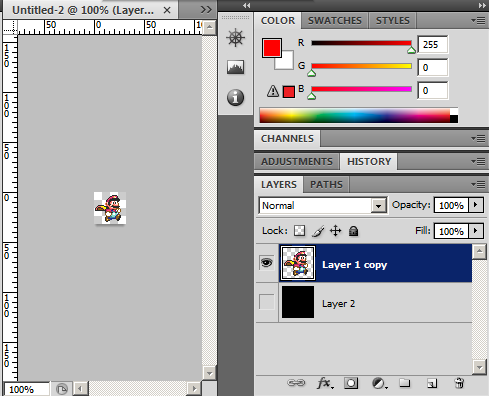Open the layer style fx menu

[325, 383]
